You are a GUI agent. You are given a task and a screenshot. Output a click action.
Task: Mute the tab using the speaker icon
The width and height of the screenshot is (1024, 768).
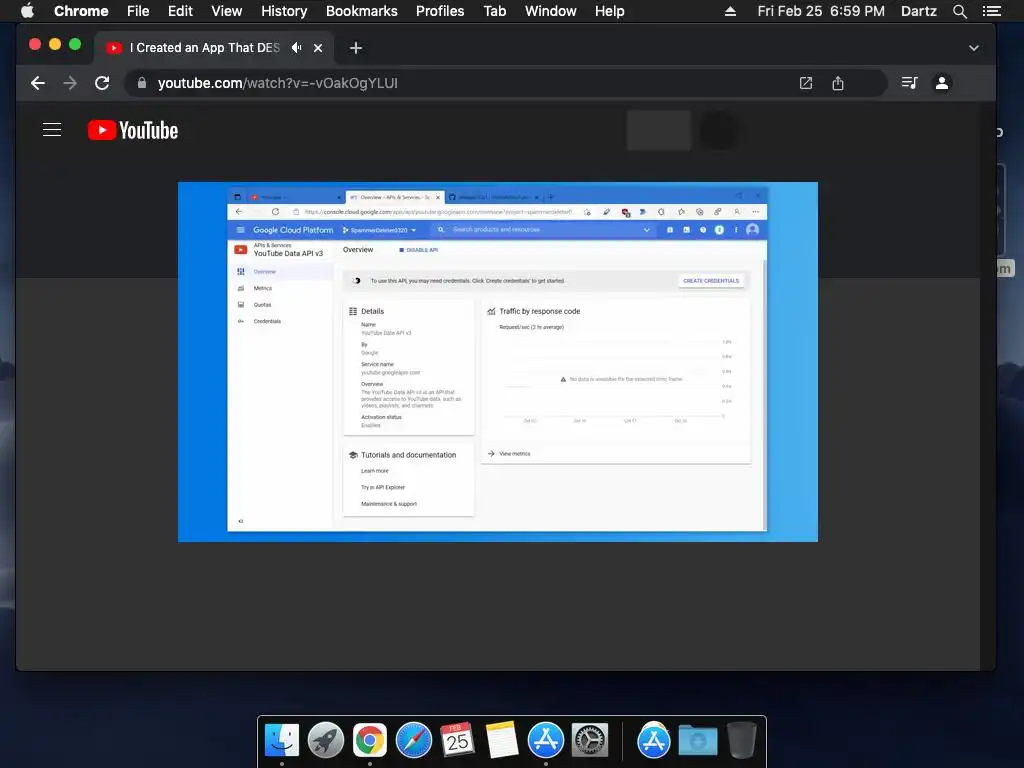[296, 48]
